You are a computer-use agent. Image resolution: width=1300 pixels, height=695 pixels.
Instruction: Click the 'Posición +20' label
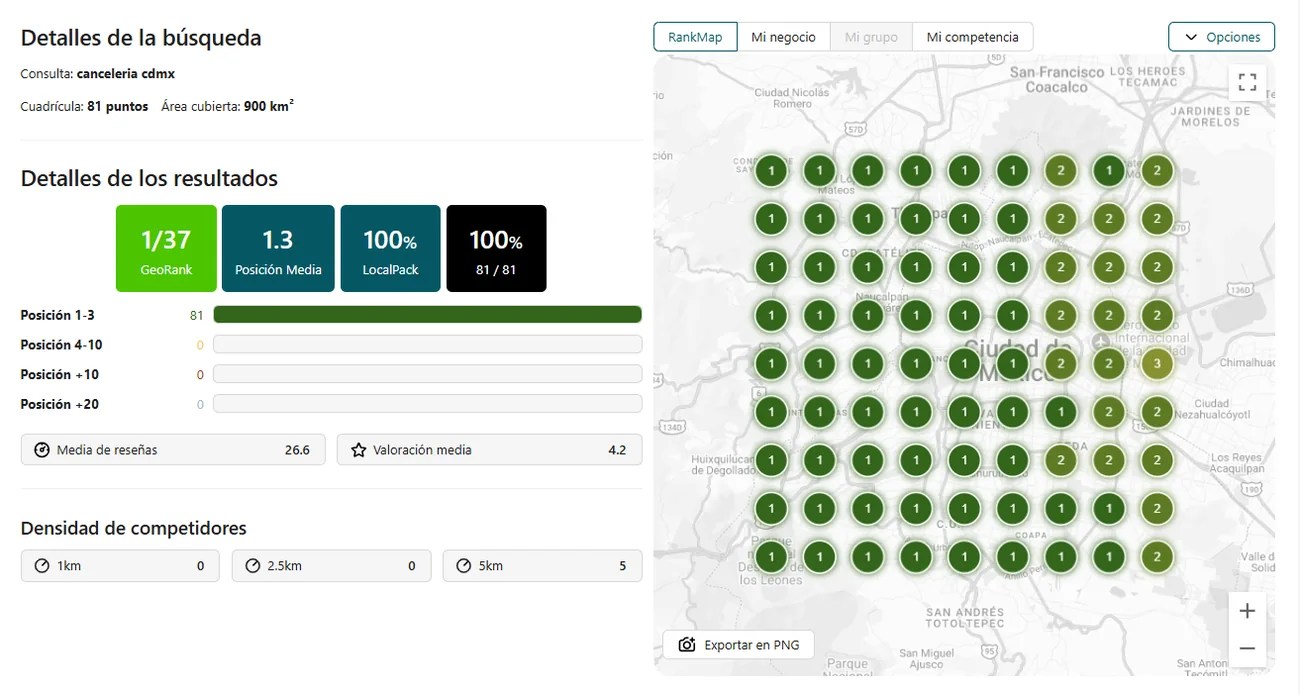(x=60, y=404)
